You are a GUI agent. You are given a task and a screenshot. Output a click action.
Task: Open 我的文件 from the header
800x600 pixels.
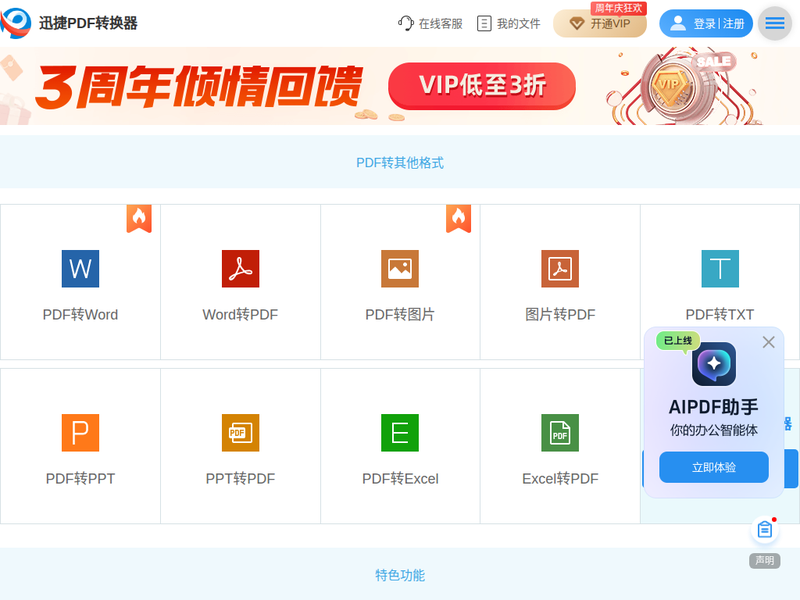click(508, 23)
